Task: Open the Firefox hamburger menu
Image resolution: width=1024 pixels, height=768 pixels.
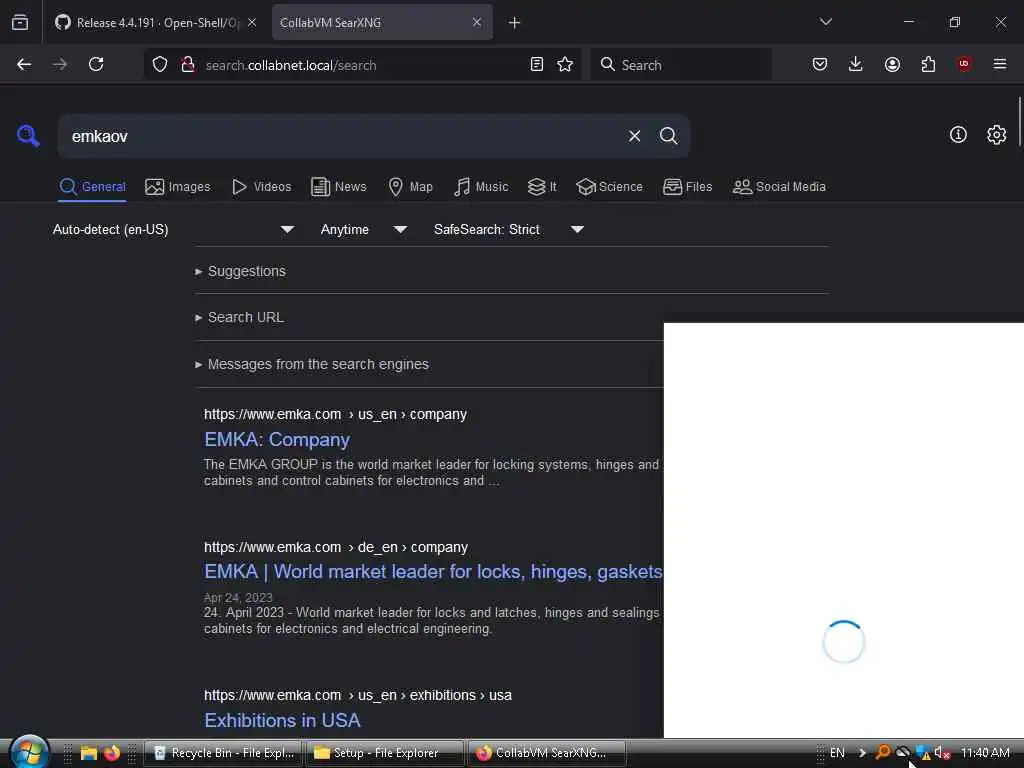Action: point(1000,63)
